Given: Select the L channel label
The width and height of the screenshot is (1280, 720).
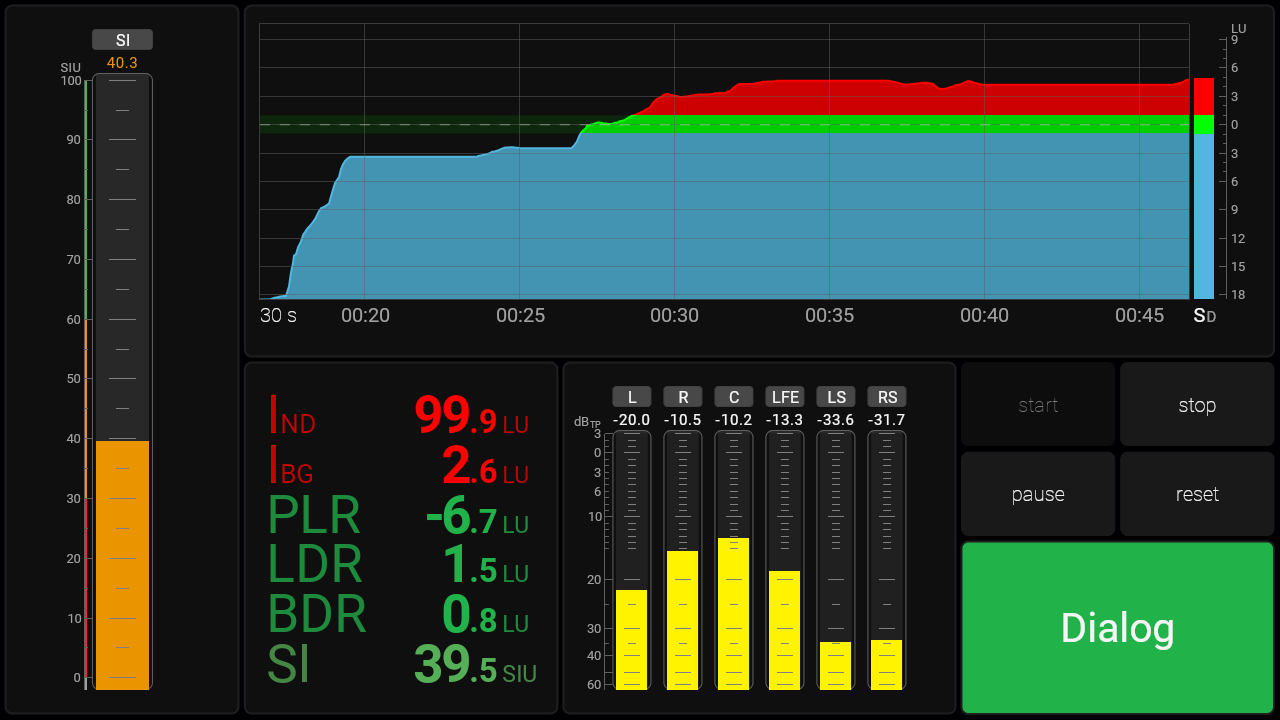Looking at the screenshot, I should coord(632,397).
